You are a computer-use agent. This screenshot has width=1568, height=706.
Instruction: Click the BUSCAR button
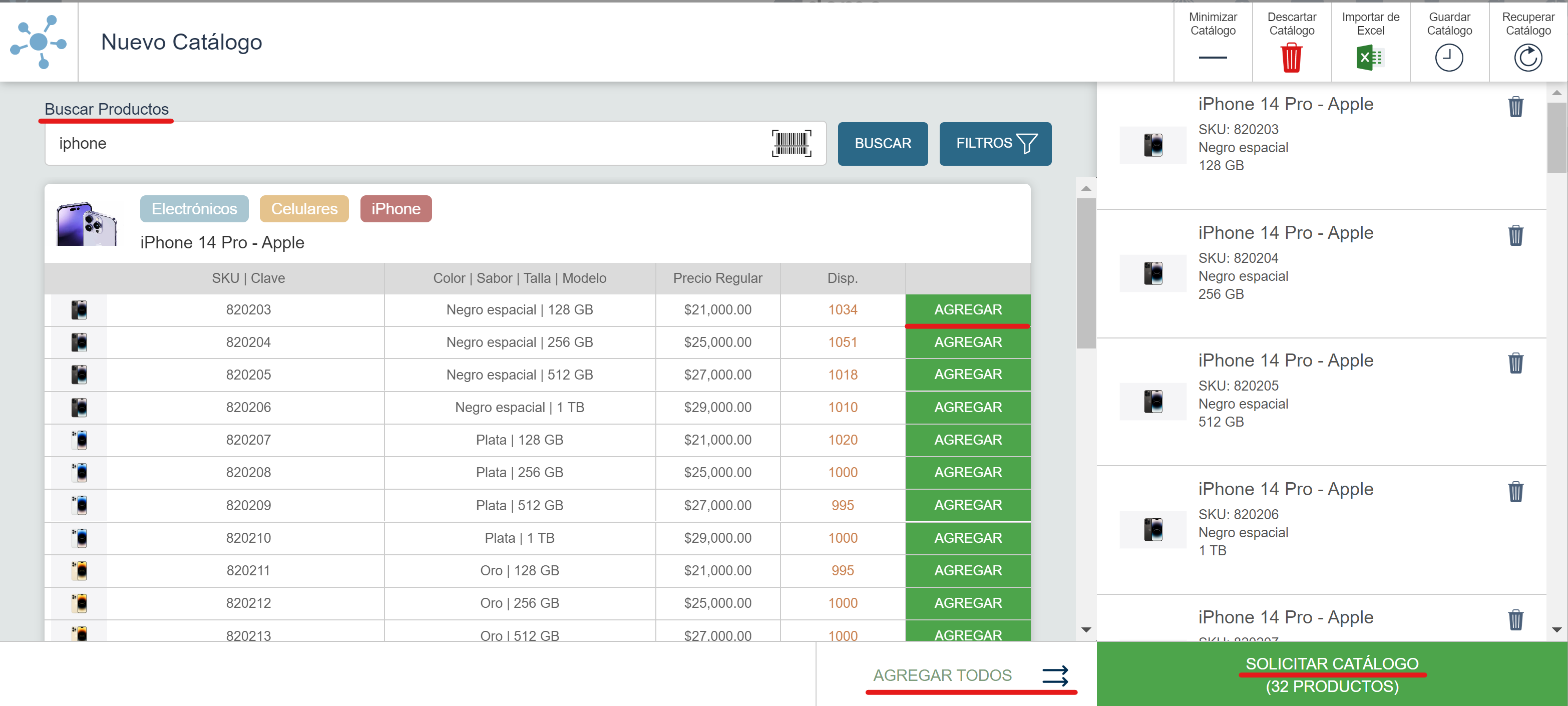(x=883, y=144)
